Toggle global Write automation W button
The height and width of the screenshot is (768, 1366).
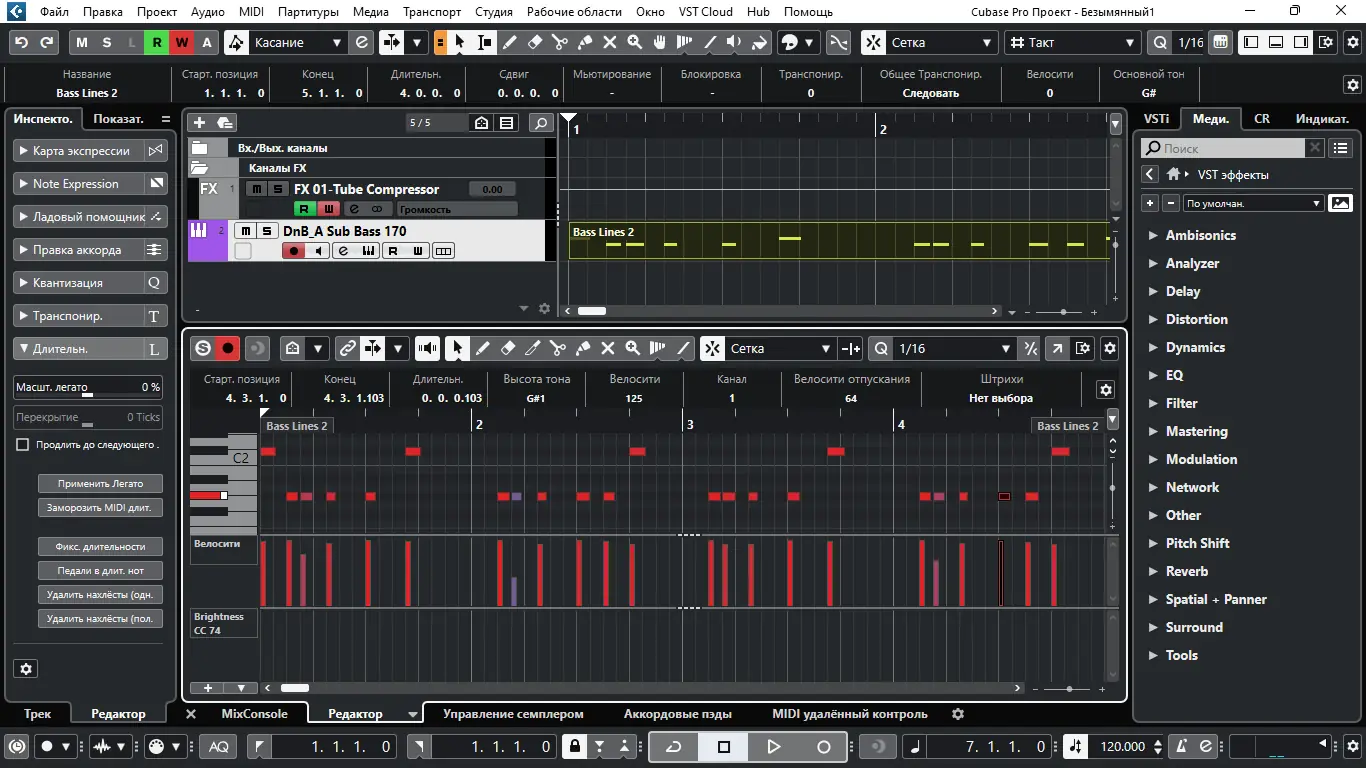(182, 43)
